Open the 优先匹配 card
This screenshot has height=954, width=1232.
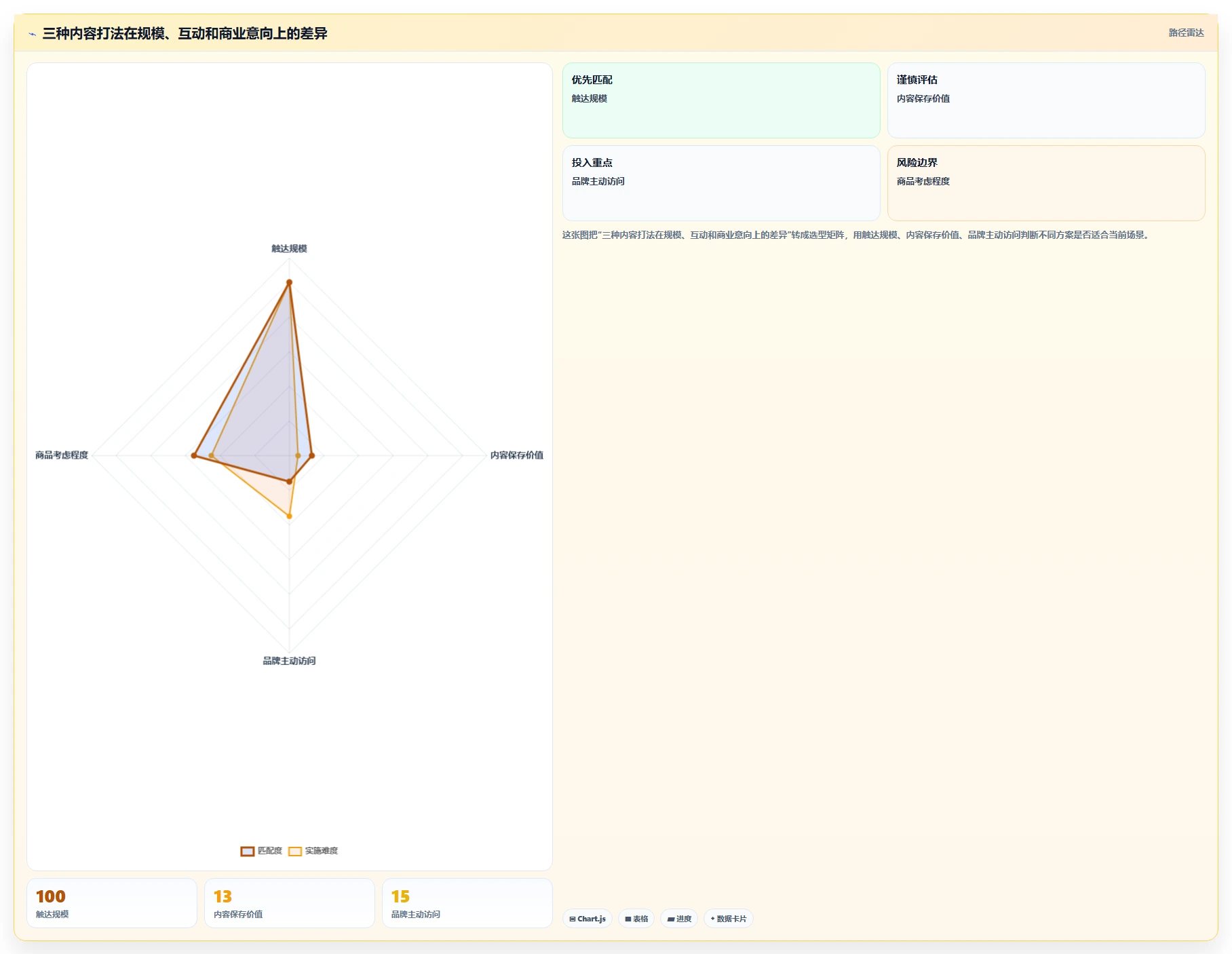[x=721, y=100]
